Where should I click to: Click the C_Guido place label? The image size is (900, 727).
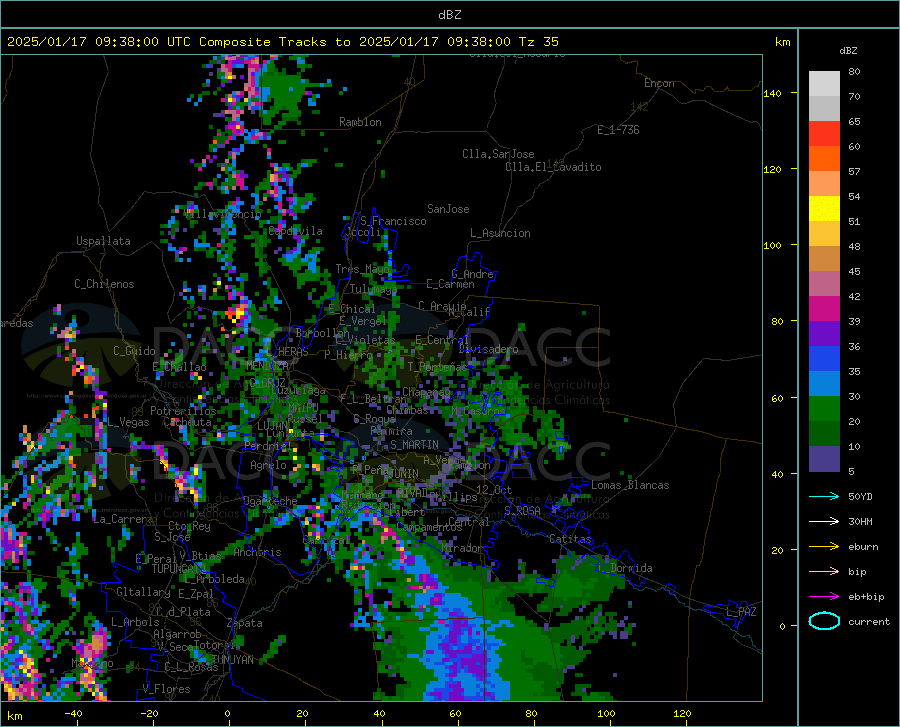tap(134, 351)
